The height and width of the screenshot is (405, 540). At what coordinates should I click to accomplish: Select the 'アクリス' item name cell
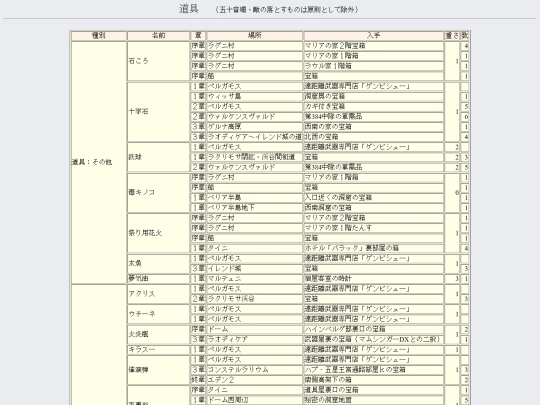[x=158, y=294]
